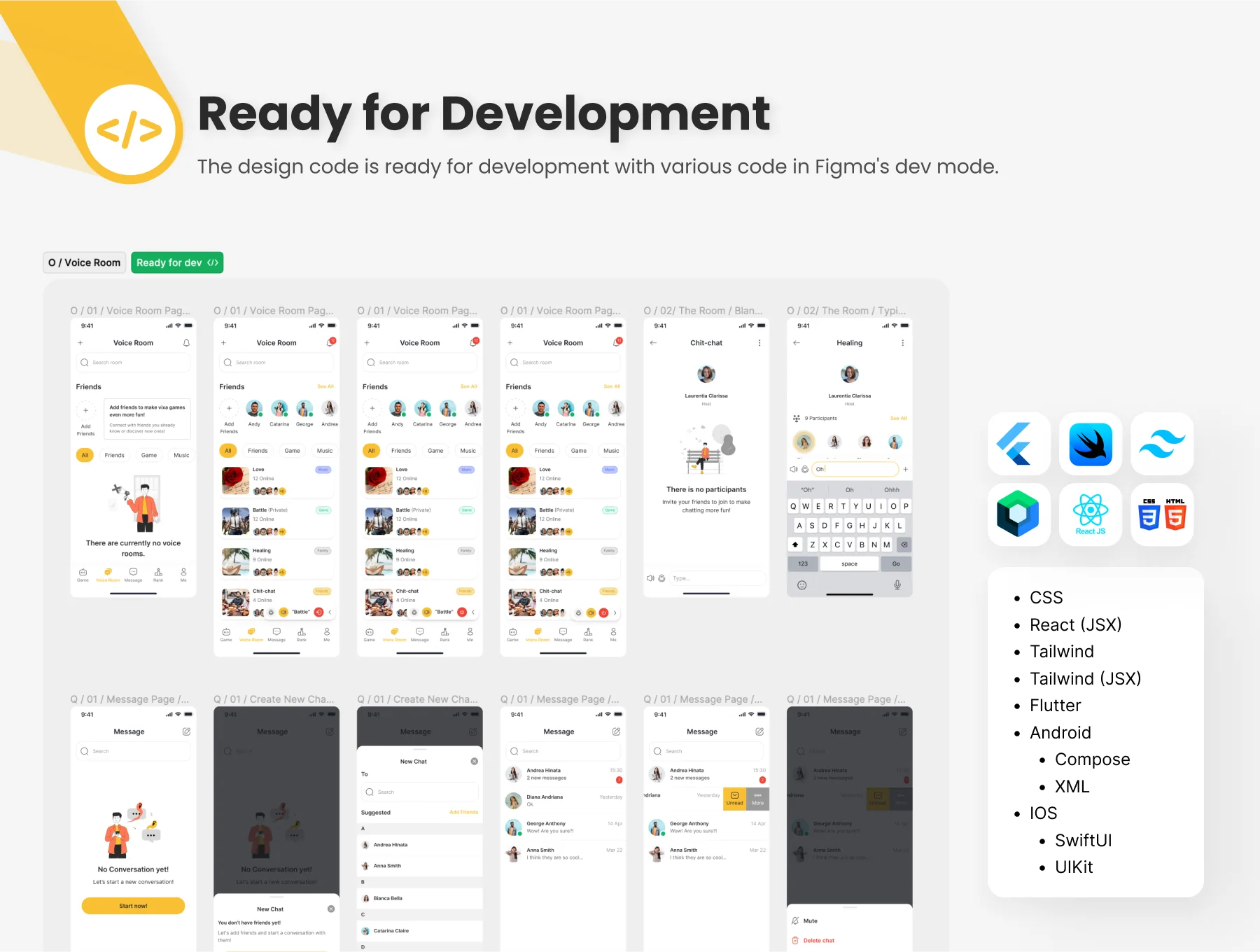Viewport: 1260px width, 952px height.
Task: Click "UIKit" in the code list
Action: pos(1073,867)
